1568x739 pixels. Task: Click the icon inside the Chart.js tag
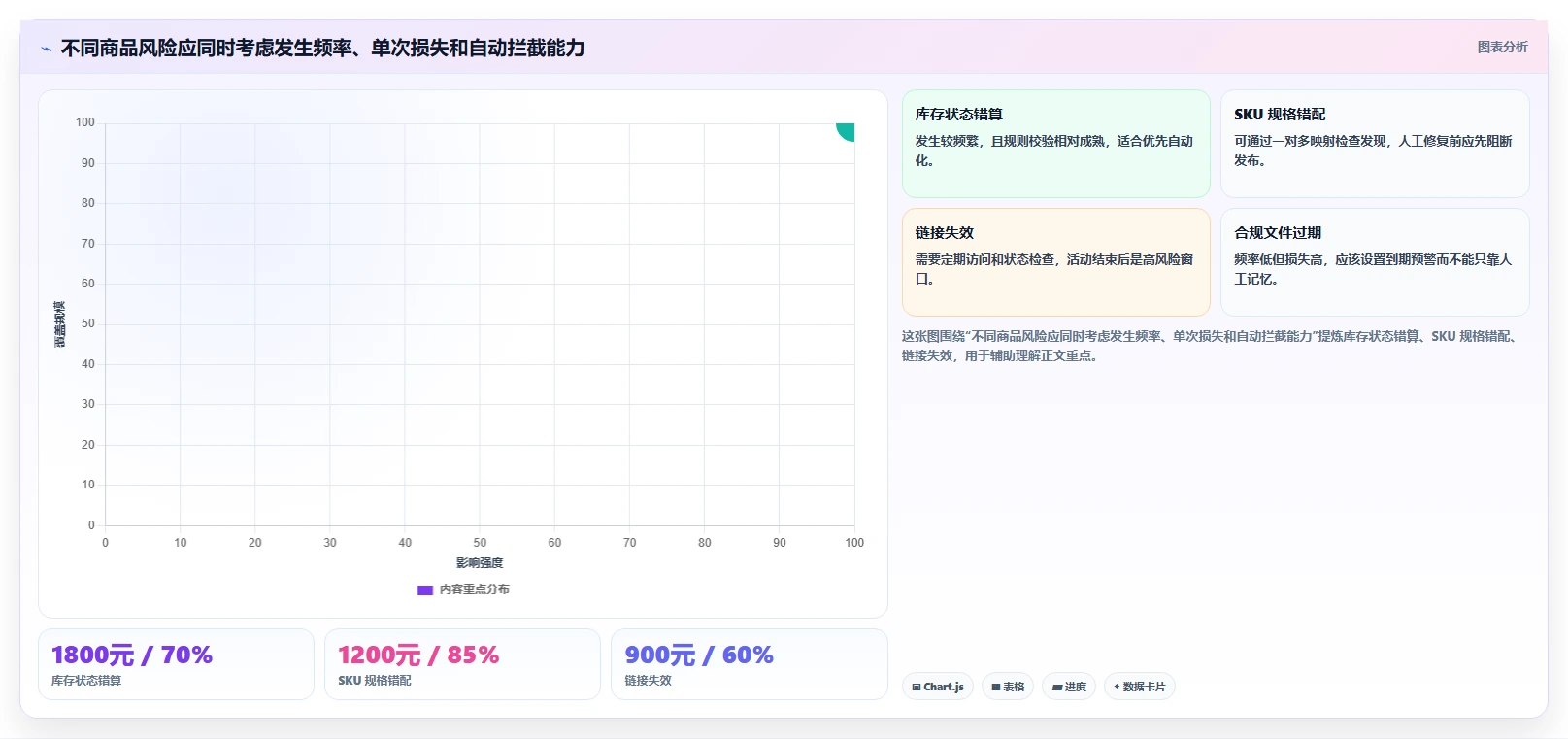pyautogui.click(x=917, y=687)
